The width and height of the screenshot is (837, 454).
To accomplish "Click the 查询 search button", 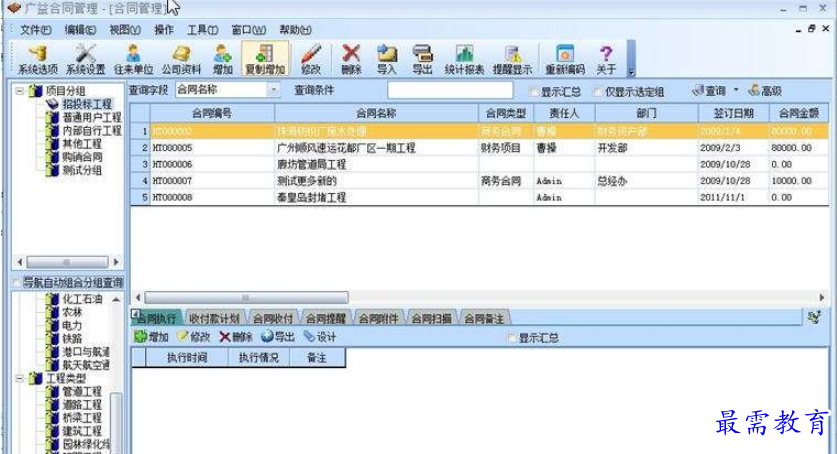I will [x=709, y=91].
